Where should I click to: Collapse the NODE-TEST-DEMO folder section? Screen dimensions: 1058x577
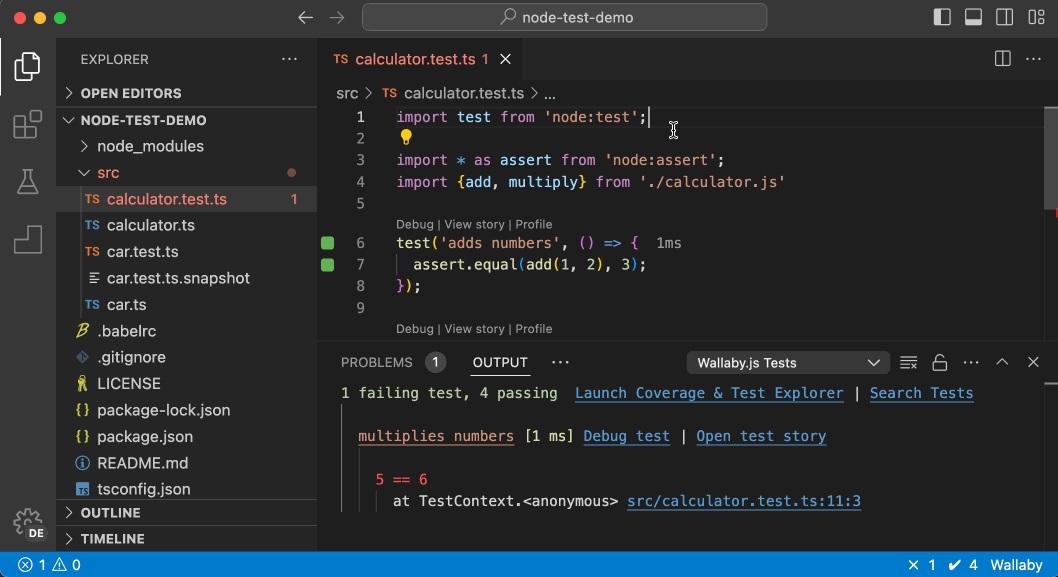tap(186, 120)
